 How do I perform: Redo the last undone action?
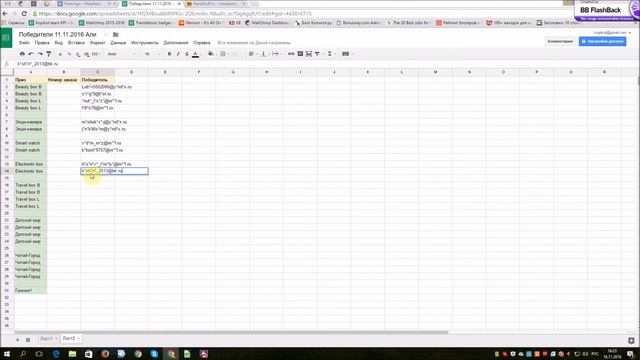point(40,54)
